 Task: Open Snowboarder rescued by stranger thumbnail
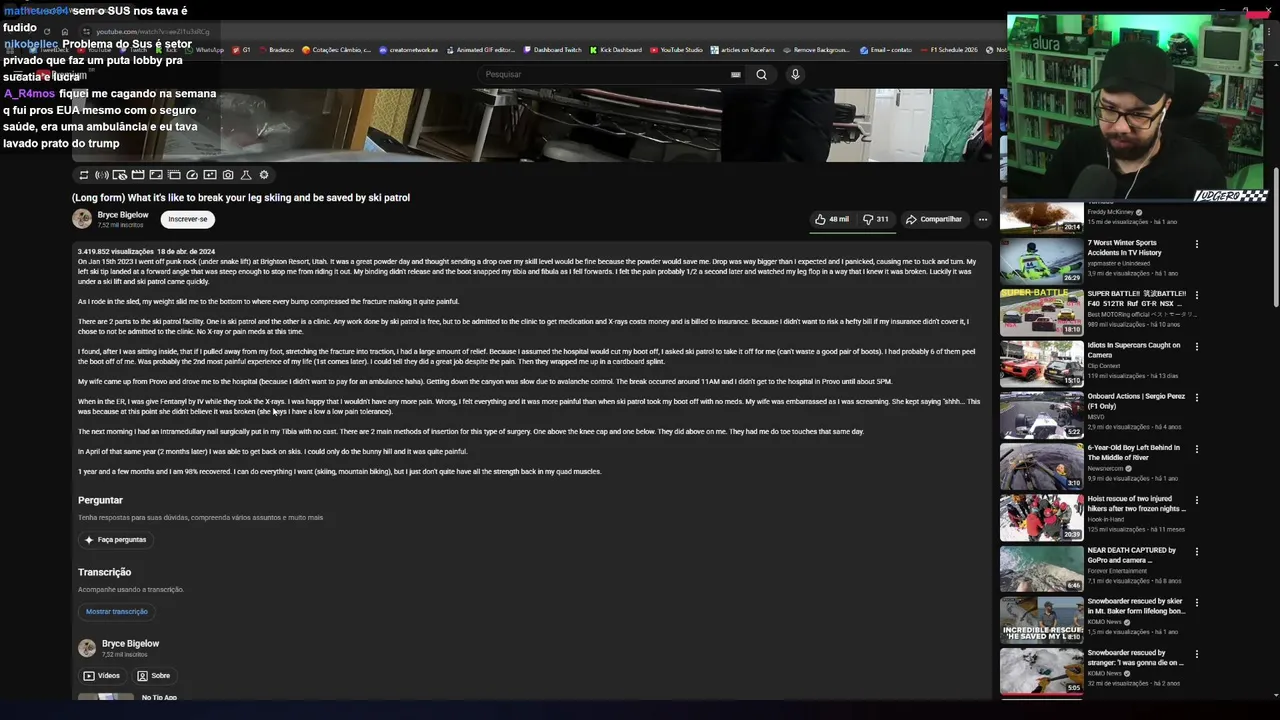tap(1041, 671)
